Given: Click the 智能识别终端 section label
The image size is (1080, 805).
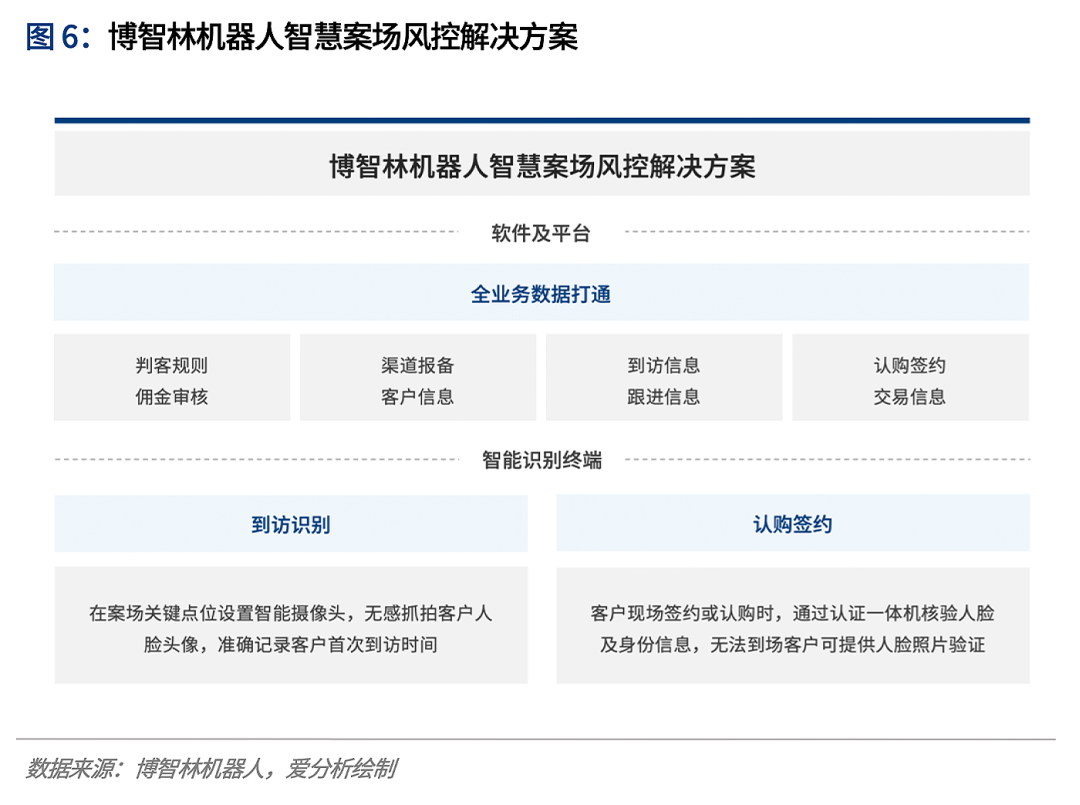Looking at the screenshot, I should pos(541,461).
